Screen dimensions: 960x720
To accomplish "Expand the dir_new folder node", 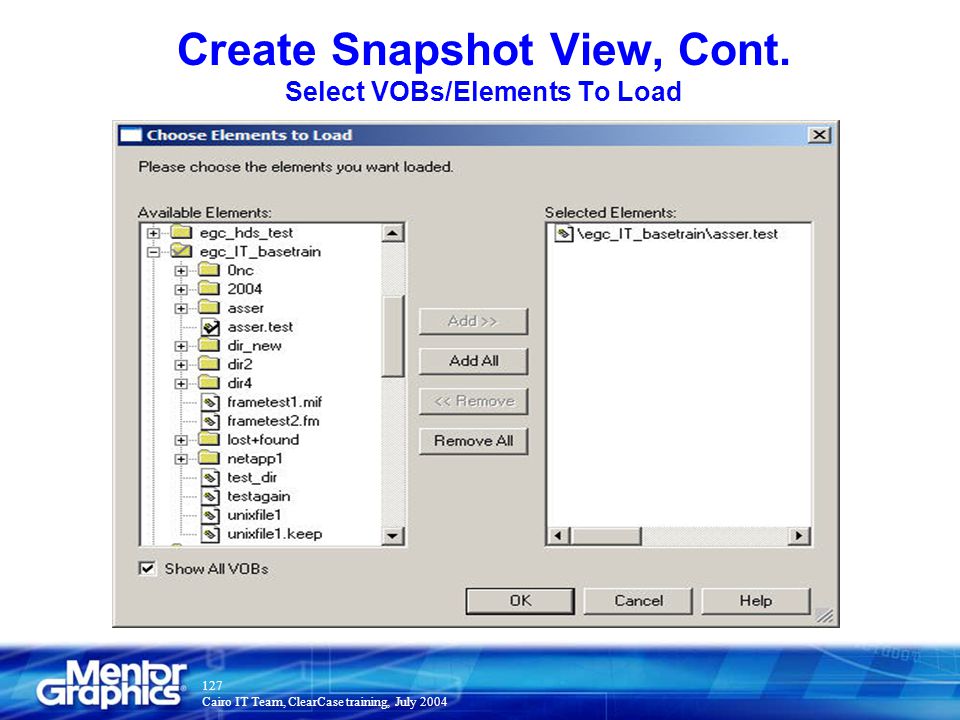I will click(181, 346).
